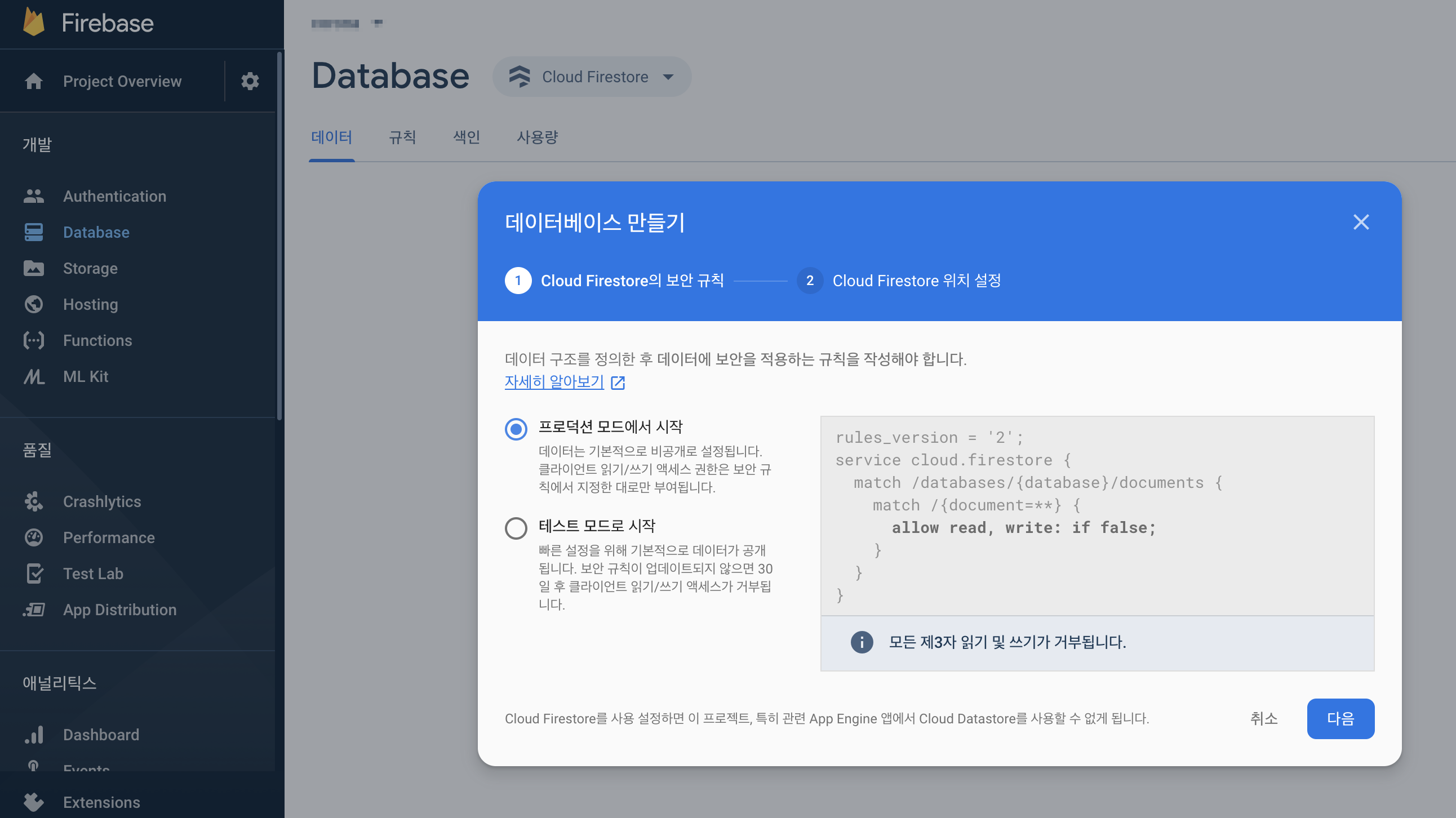Open Crashlytics using its bug icon
The height and width of the screenshot is (818, 1456).
click(x=33, y=501)
